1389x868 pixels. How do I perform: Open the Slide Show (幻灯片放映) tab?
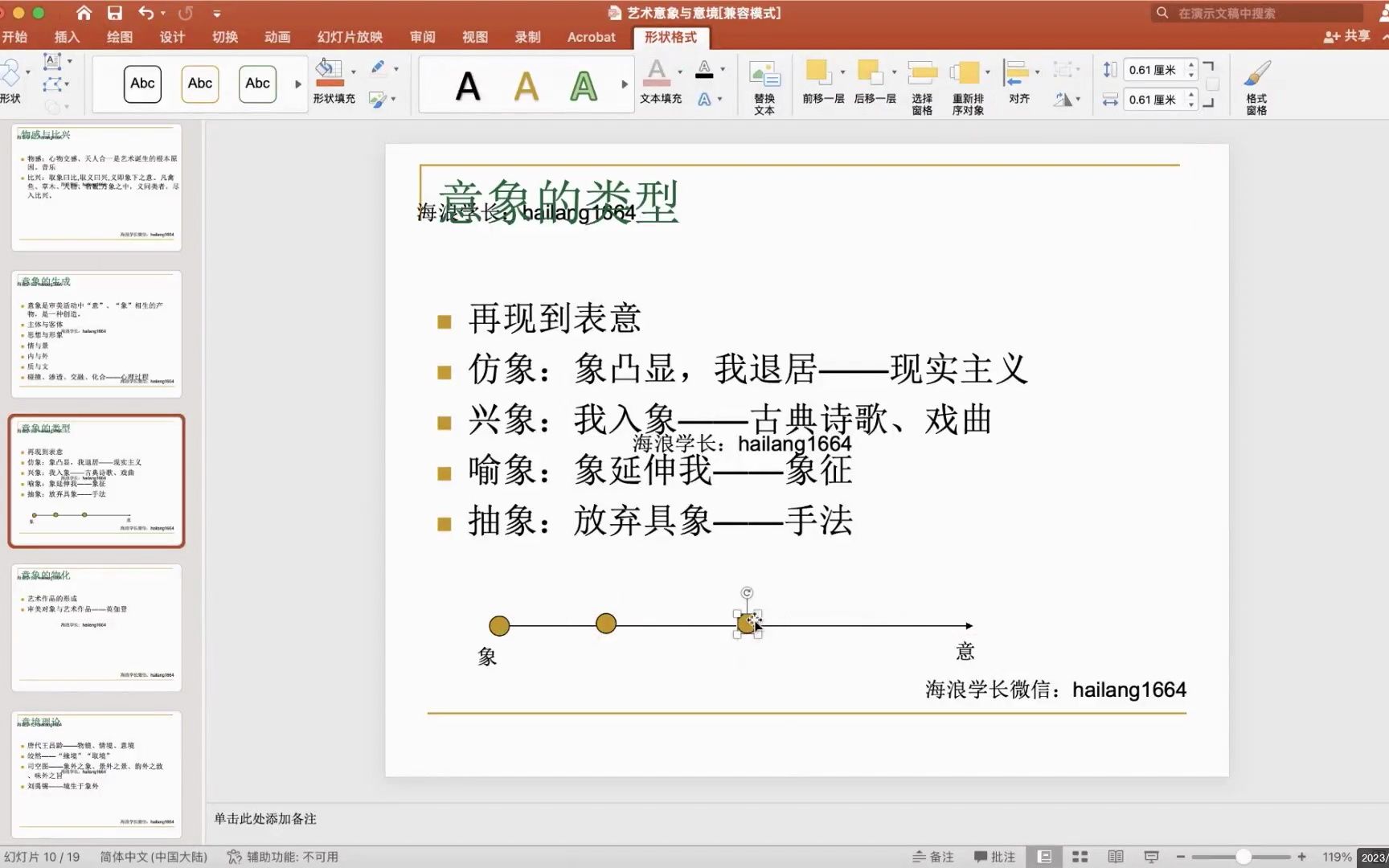[x=350, y=37]
